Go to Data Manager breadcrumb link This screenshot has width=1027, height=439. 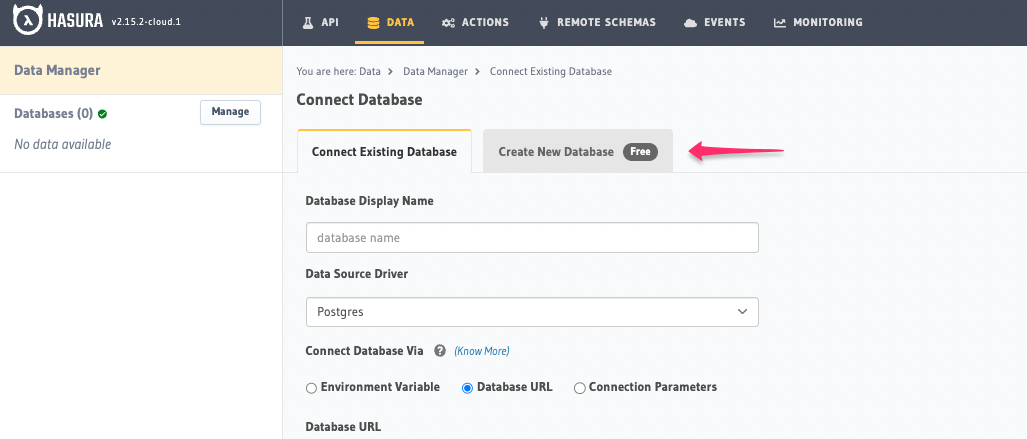coord(437,72)
